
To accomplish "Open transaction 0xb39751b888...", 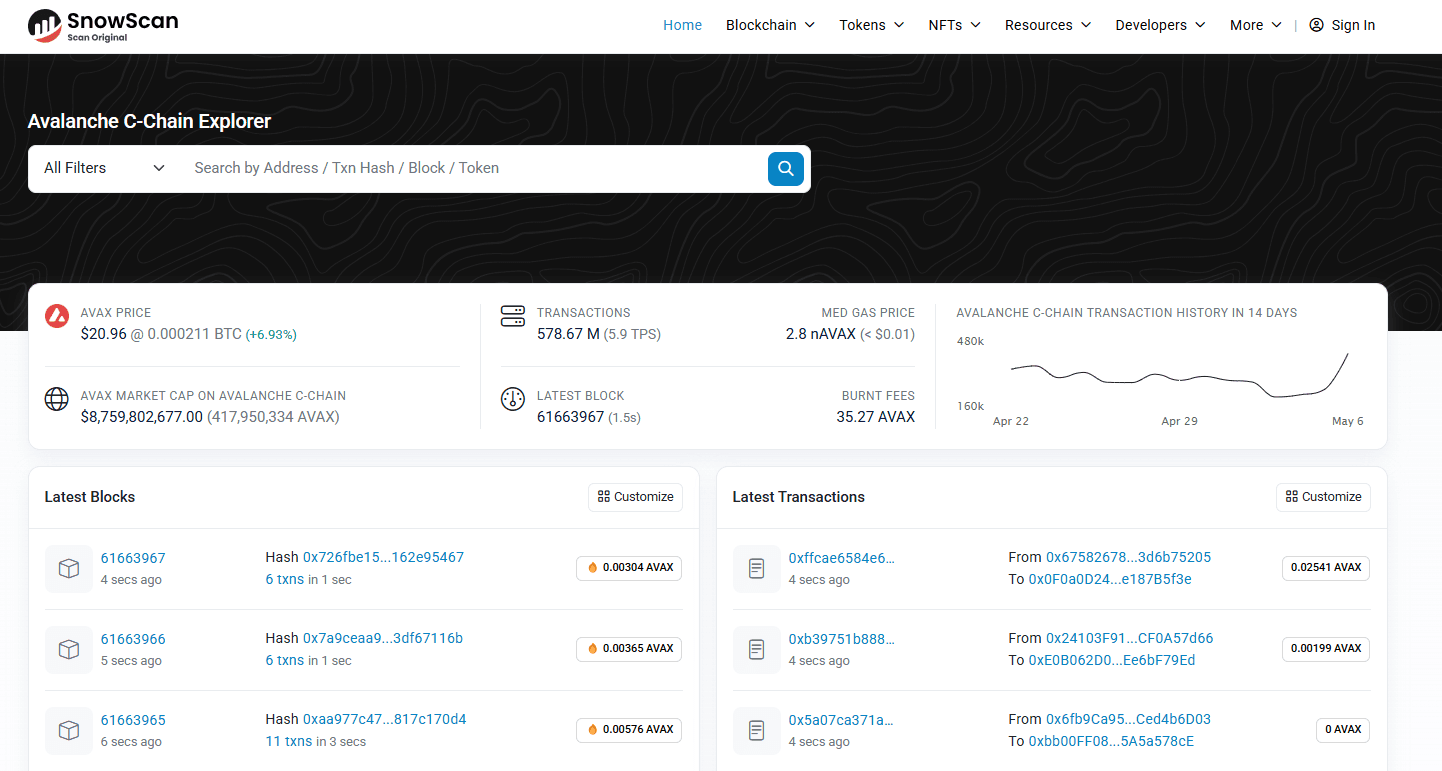I will 841,639.
